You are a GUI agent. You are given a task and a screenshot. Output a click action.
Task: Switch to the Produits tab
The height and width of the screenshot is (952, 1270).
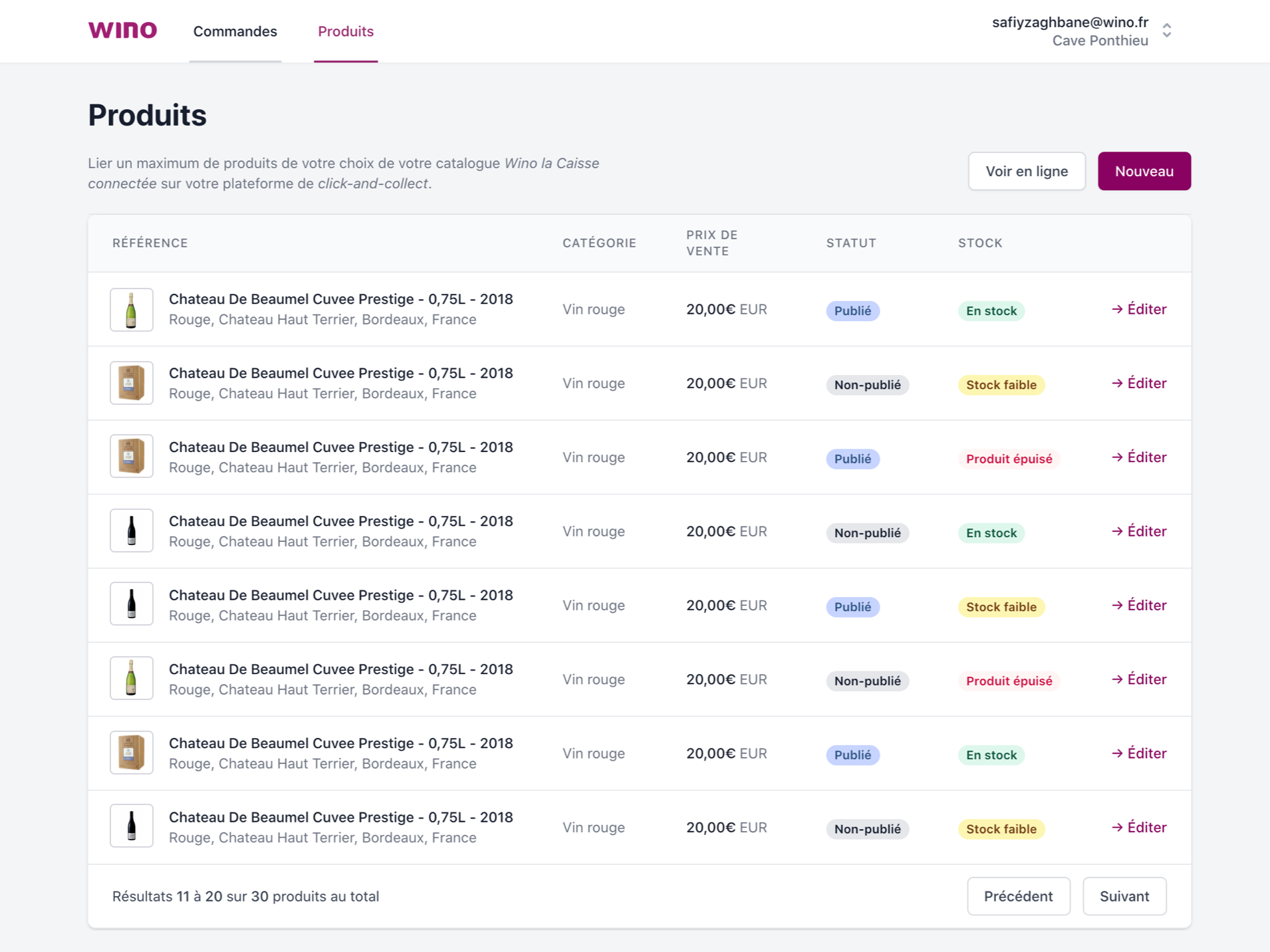point(346,31)
